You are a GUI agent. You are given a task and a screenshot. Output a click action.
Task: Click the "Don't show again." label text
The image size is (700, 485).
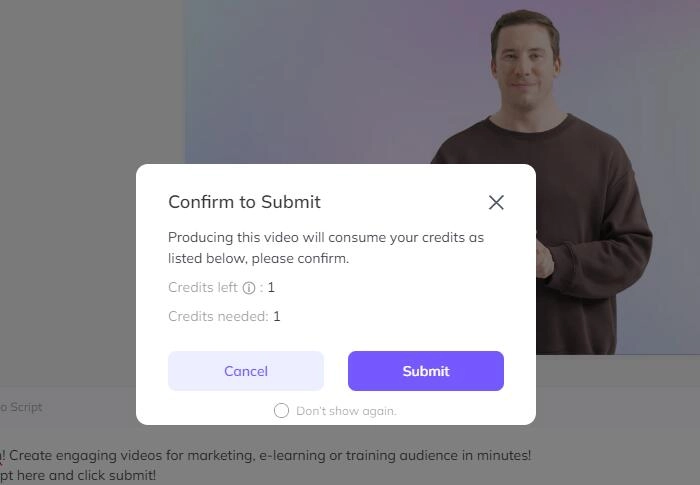point(346,411)
